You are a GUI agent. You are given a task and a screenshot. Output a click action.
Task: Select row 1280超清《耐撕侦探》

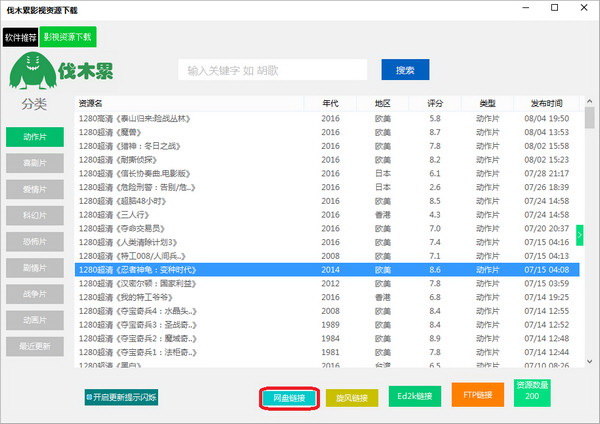(x=327, y=160)
